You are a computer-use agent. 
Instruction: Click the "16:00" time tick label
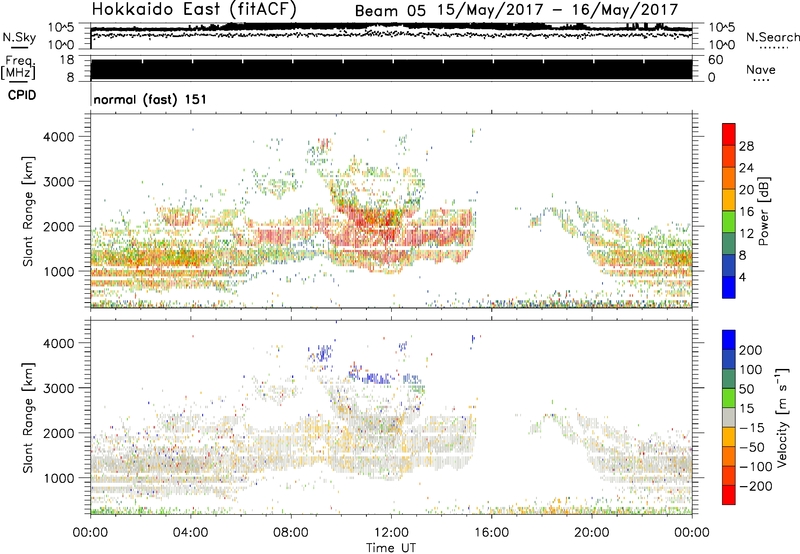491,533
